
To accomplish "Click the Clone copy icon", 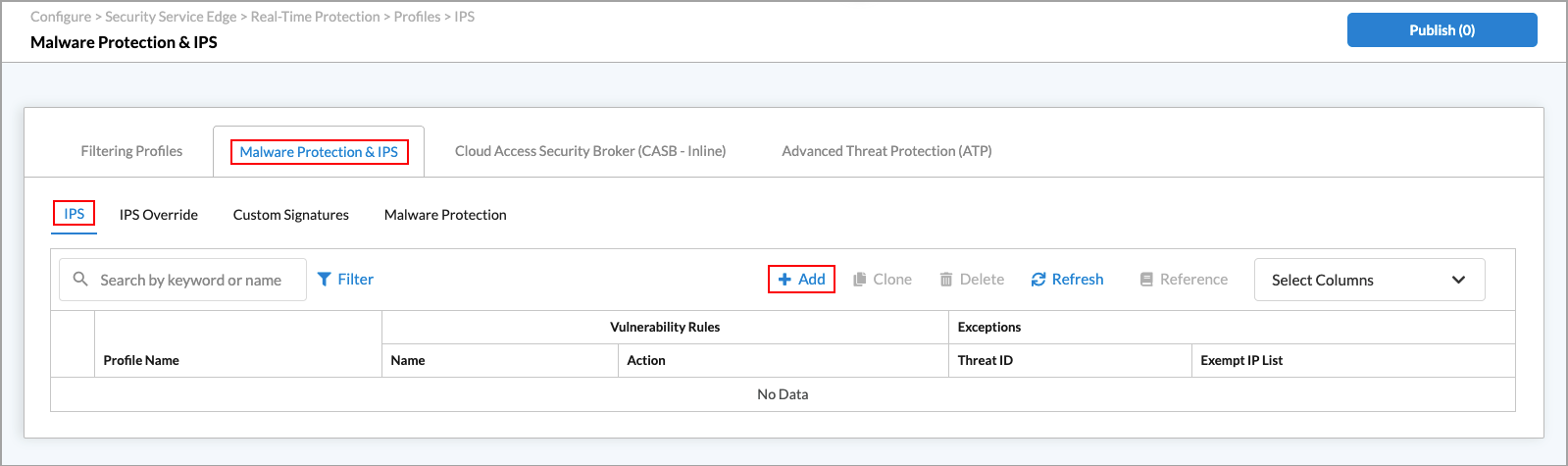I will click(860, 280).
